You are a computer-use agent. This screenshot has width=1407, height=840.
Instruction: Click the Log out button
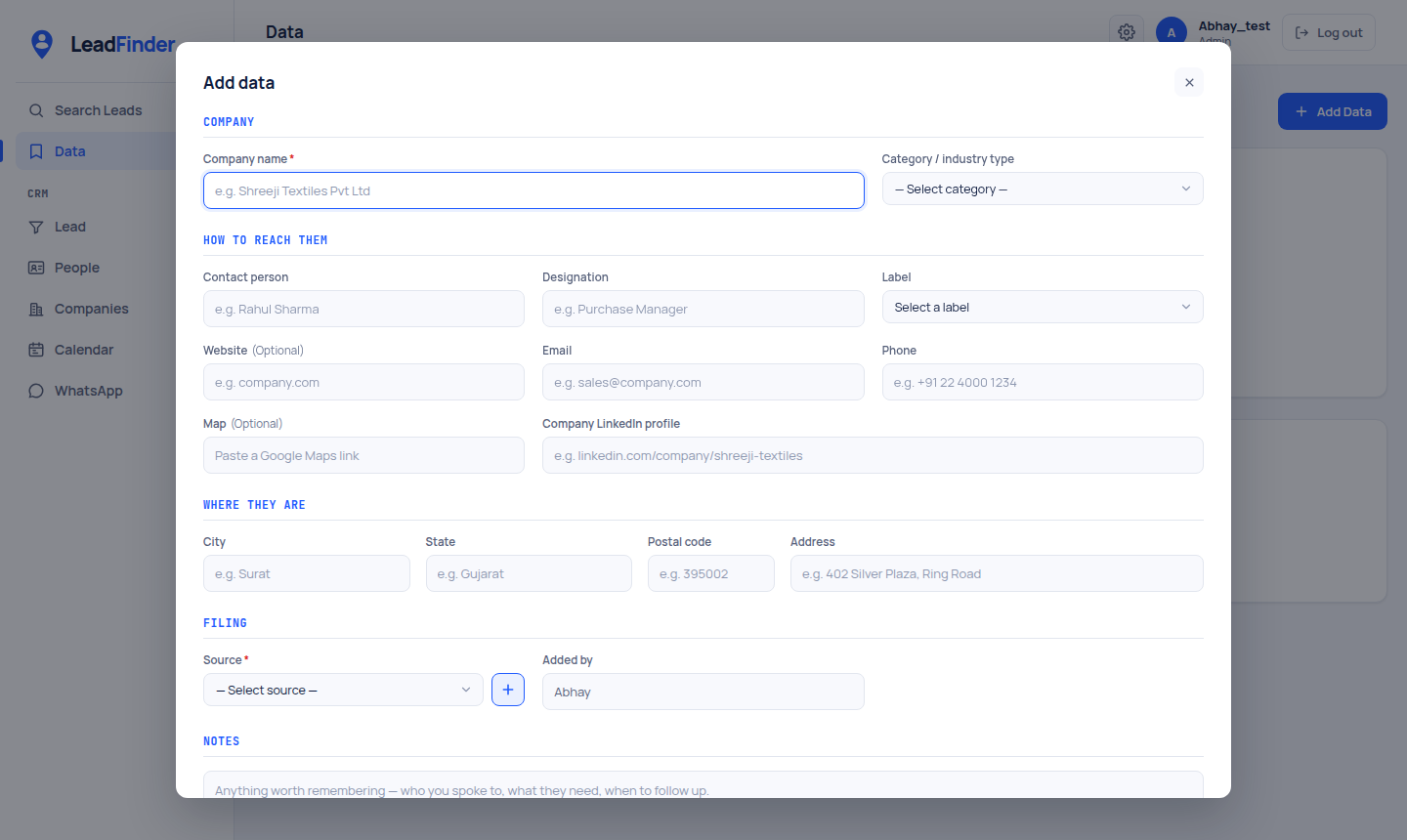[x=1329, y=32]
